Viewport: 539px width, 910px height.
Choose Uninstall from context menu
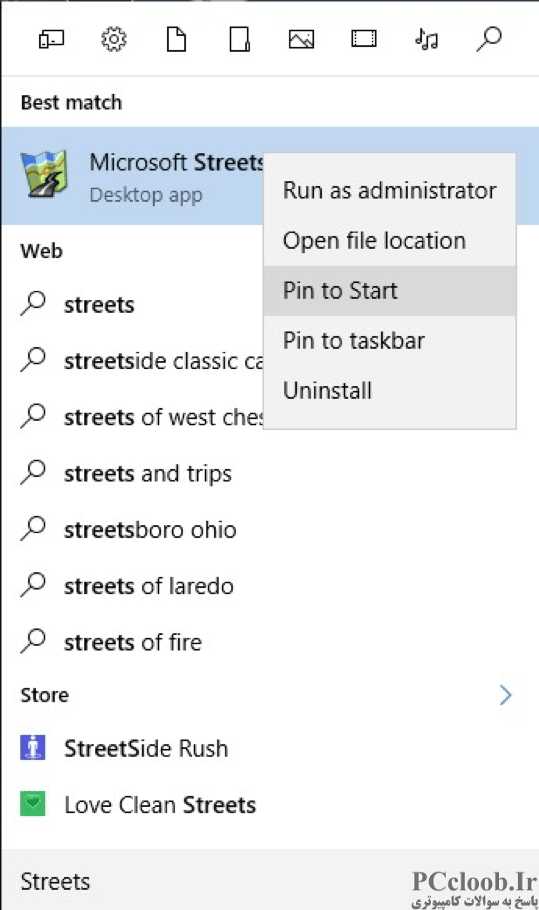pos(389,390)
